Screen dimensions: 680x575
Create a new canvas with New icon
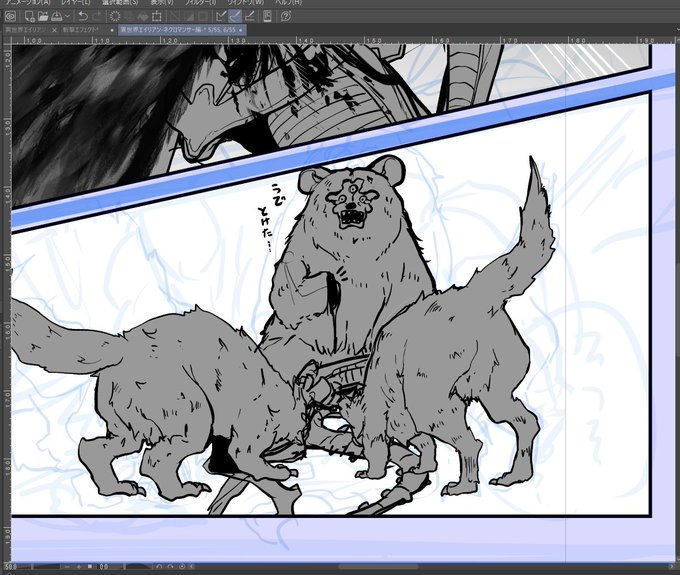[29, 16]
